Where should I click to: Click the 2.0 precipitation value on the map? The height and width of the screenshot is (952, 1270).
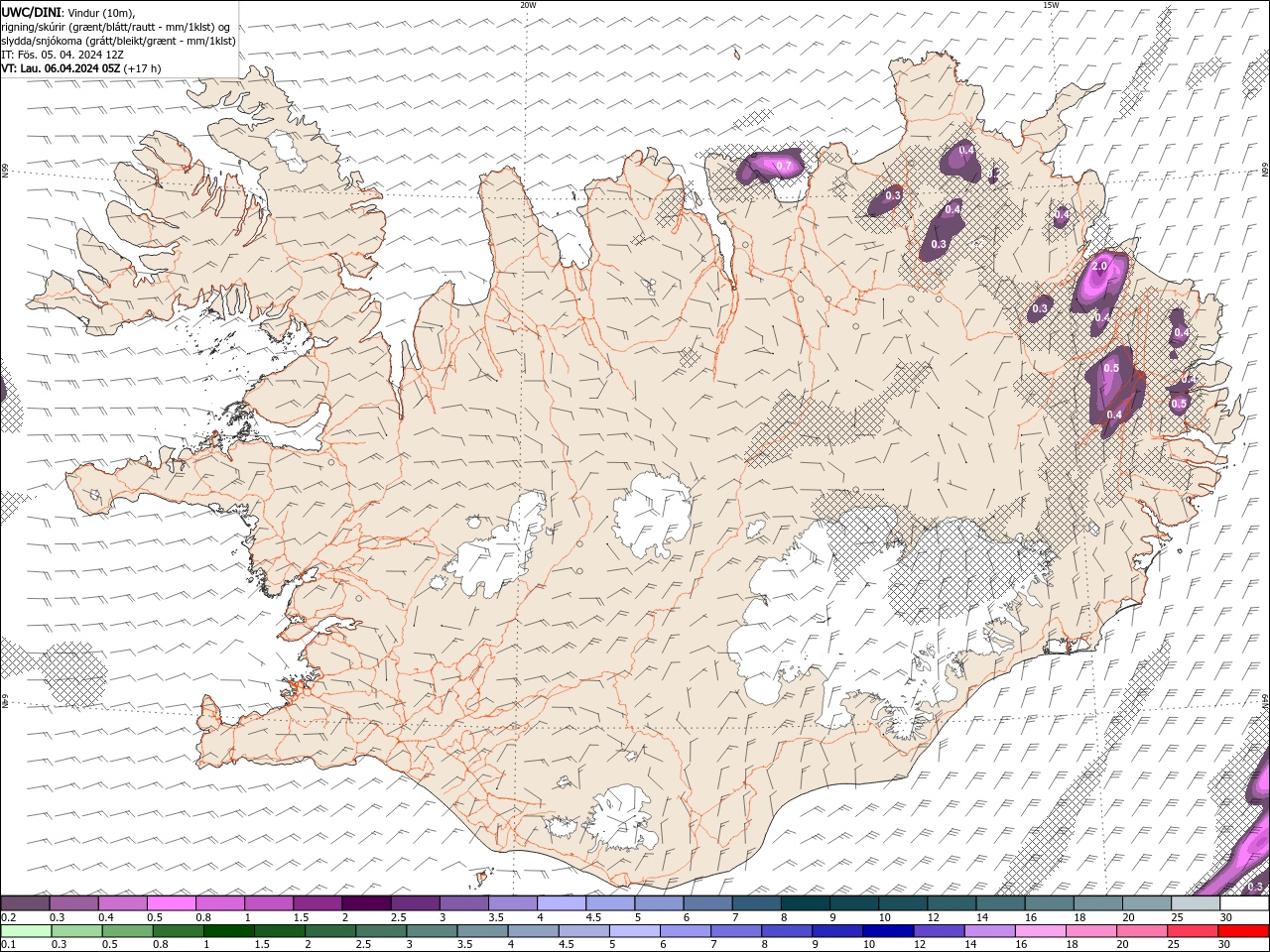click(x=1099, y=267)
